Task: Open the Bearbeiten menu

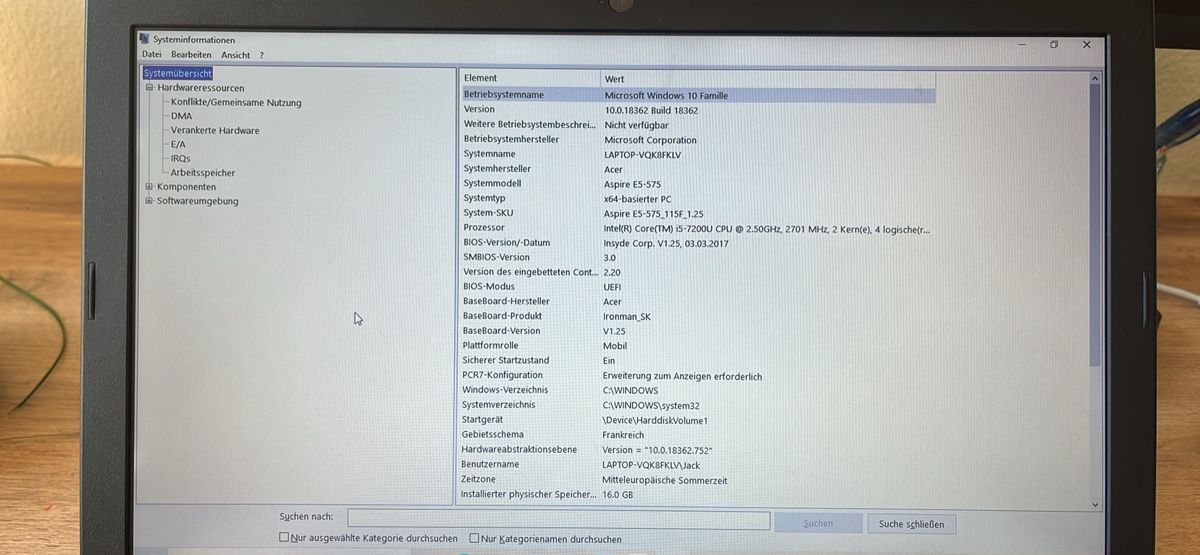Action: [x=191, y=54]
